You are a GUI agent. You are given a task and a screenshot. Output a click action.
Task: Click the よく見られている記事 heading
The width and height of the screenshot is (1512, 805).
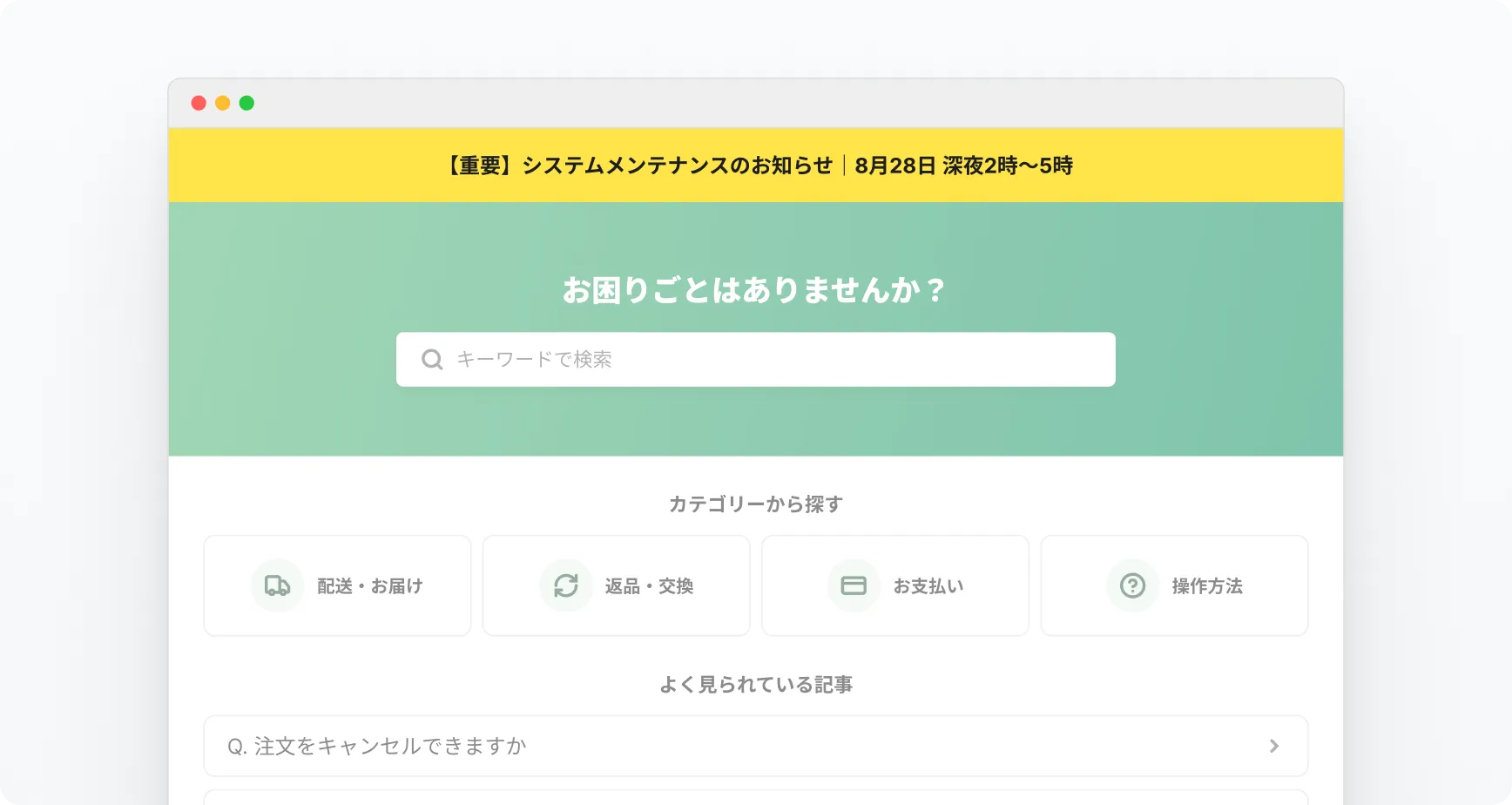[x=756, y=685]
